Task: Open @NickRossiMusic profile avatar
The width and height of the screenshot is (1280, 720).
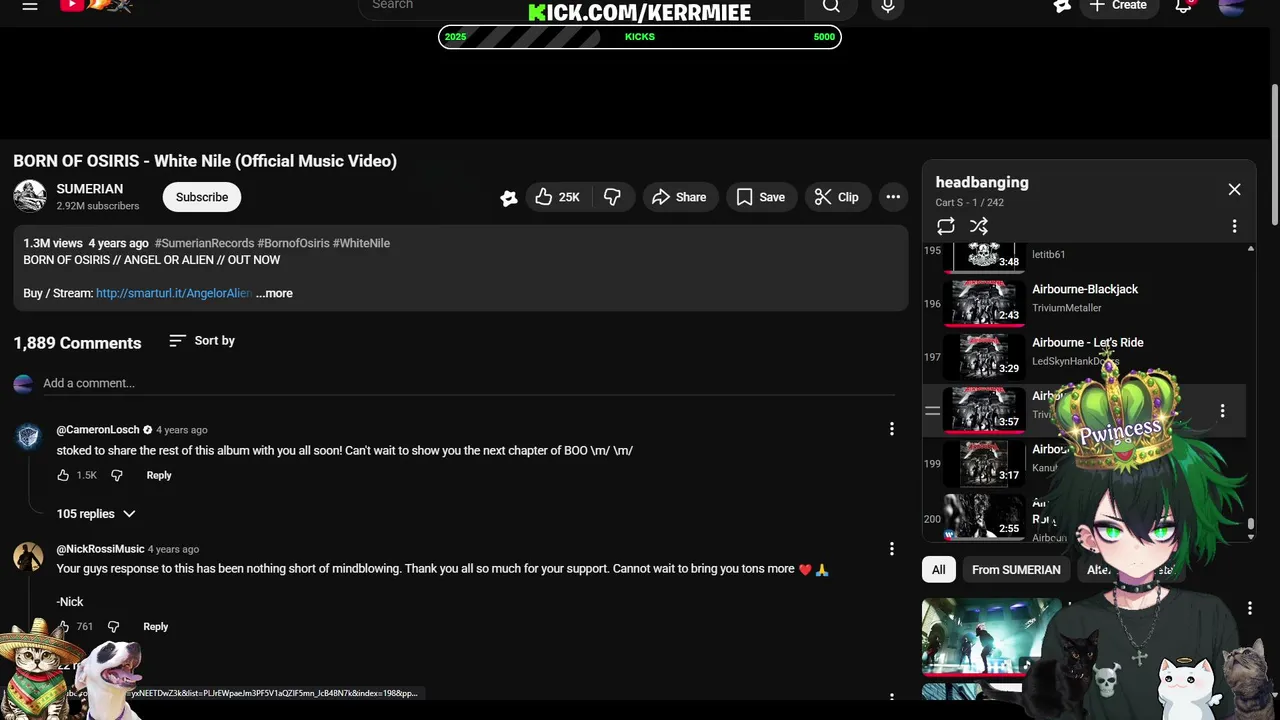Action: [28, 556]
